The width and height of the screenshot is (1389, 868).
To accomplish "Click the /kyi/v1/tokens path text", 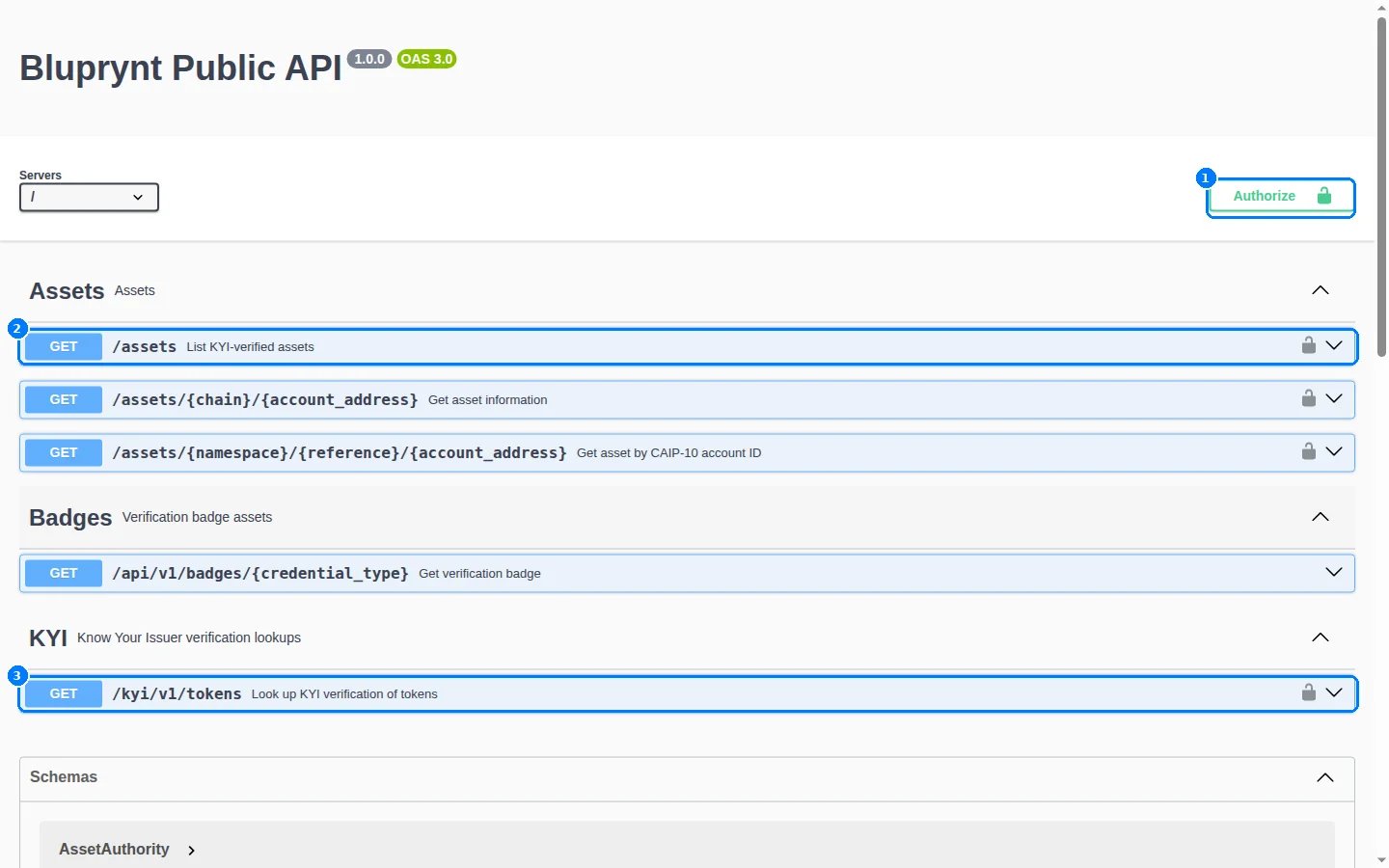I will tap(177, 693).
